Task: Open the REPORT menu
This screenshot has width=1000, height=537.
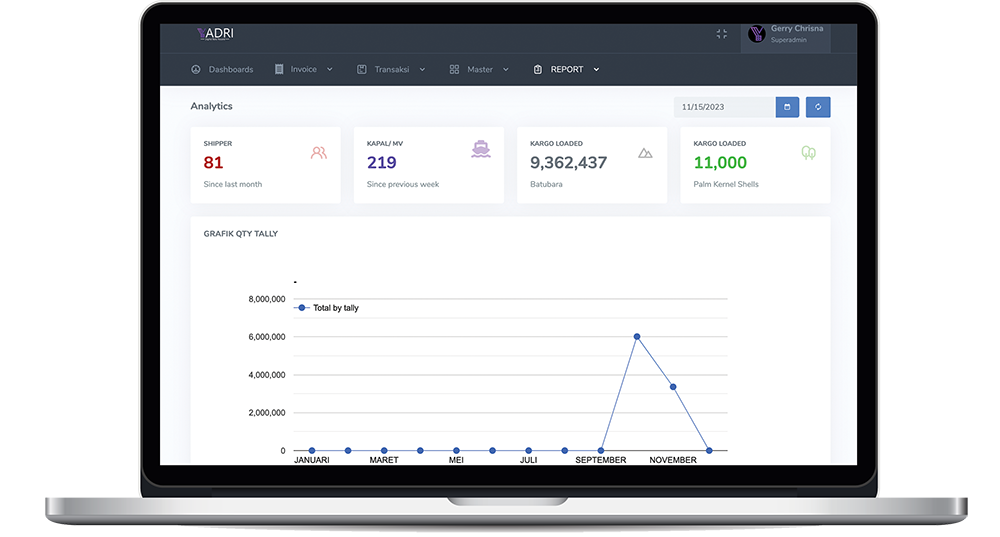Action: 566,70
